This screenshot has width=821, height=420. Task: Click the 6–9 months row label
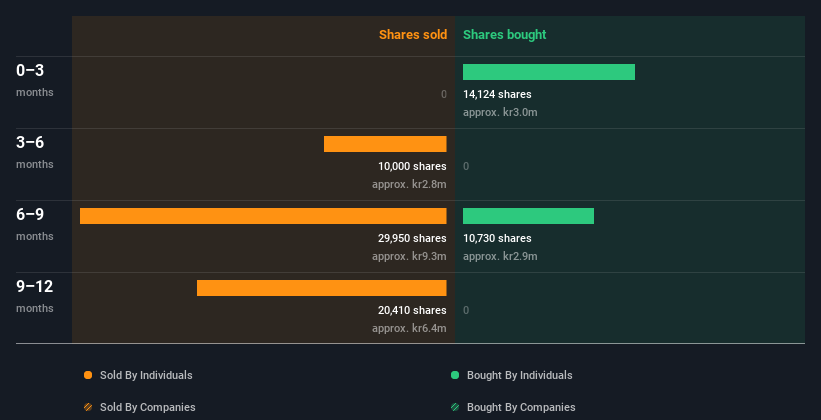[x=35, y=224]
